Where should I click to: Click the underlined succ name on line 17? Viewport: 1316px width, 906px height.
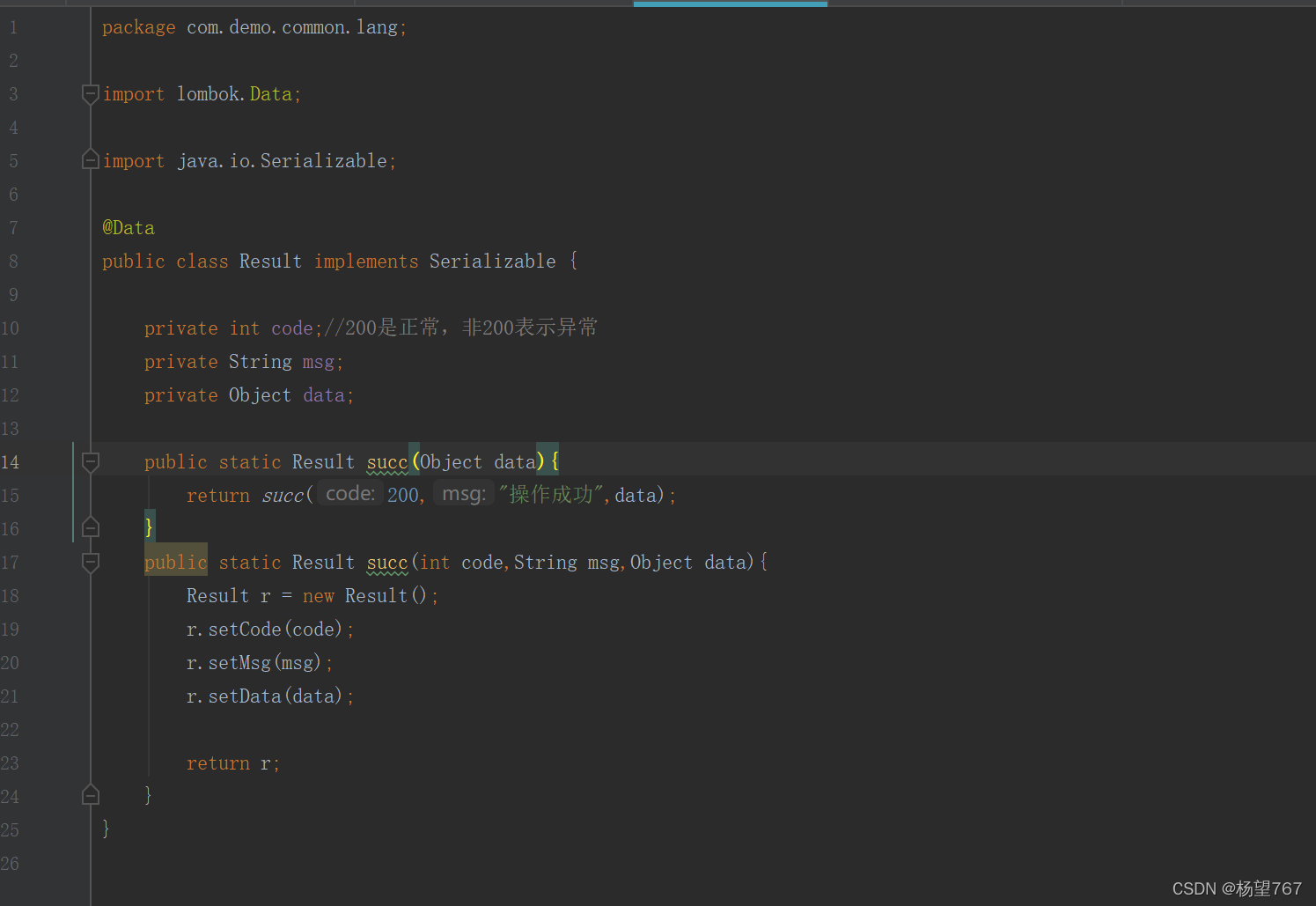point(387,563)
